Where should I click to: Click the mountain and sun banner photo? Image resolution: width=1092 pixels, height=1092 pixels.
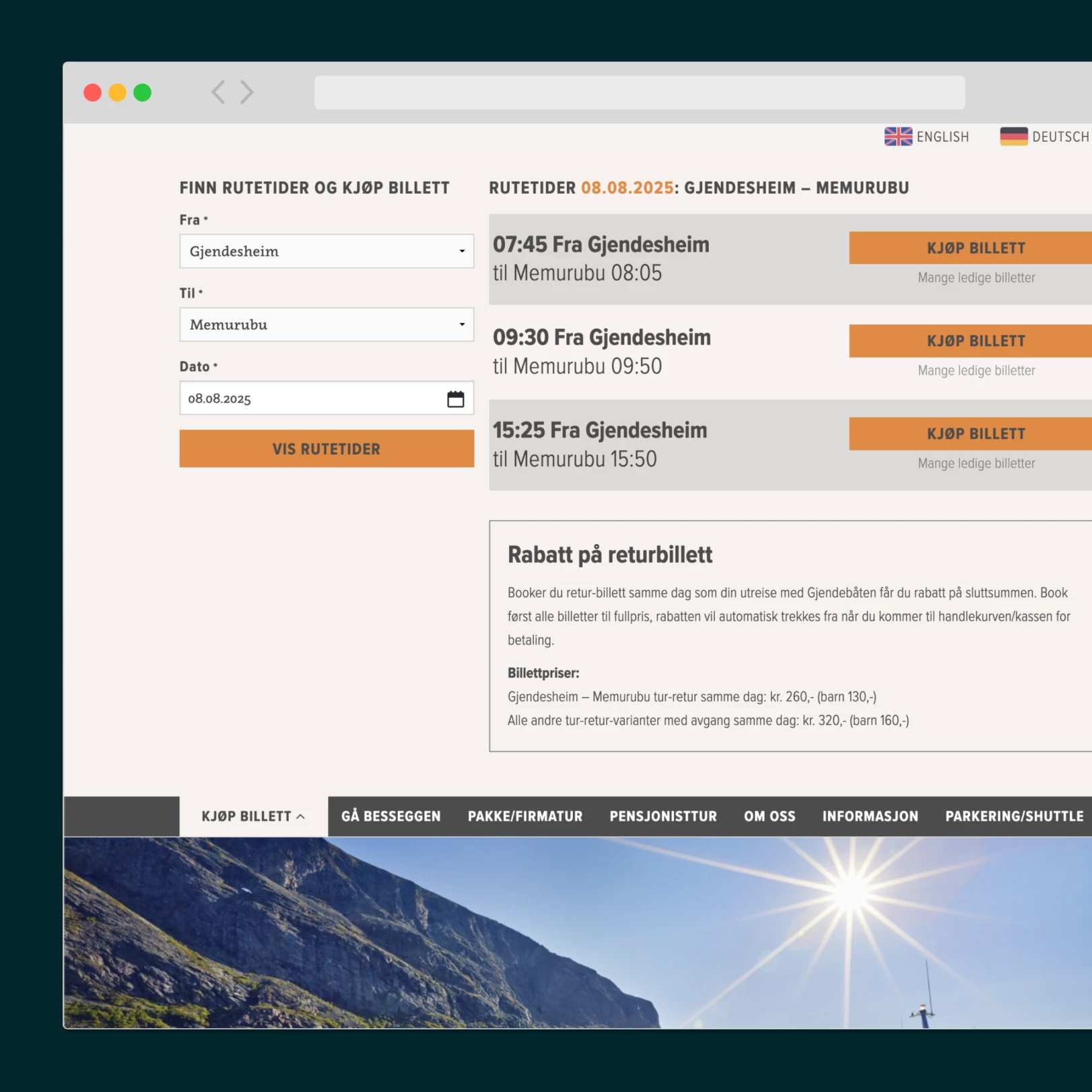tap(578, 932)
